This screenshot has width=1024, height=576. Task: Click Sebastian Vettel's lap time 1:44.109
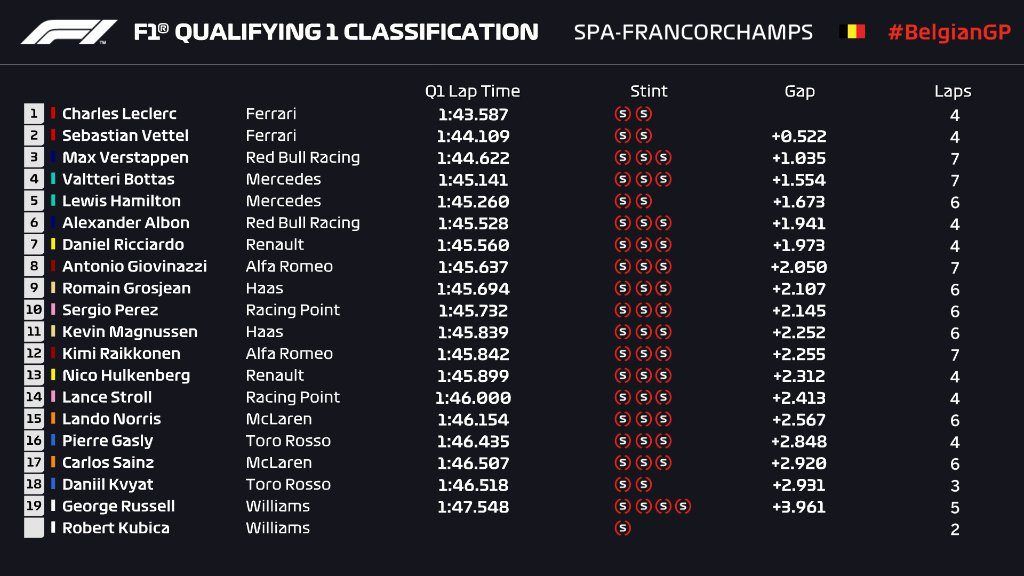point(473,136)
